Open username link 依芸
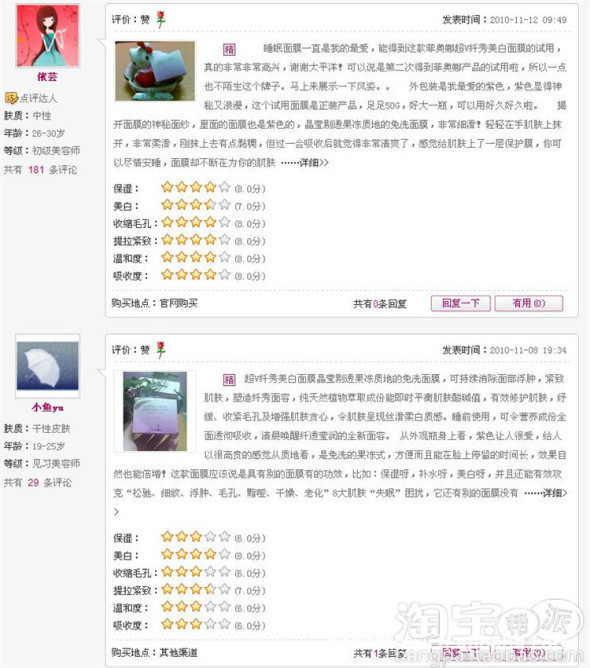 47,77
